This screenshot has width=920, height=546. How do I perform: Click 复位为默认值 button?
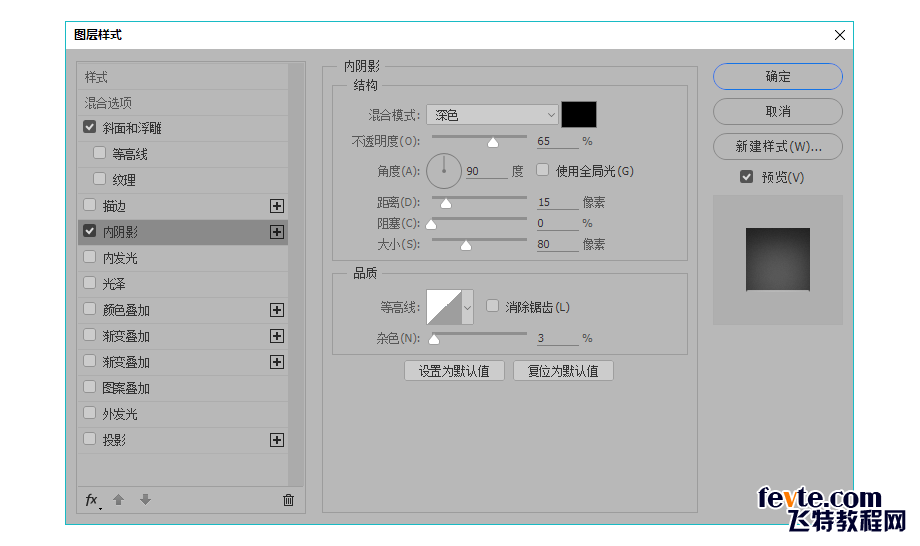563,371
